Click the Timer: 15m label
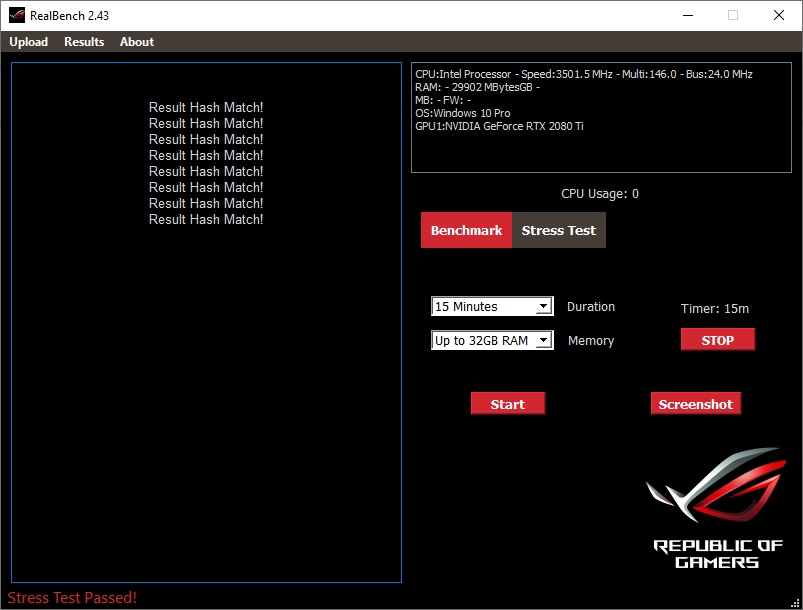 (x=714, y=308)
